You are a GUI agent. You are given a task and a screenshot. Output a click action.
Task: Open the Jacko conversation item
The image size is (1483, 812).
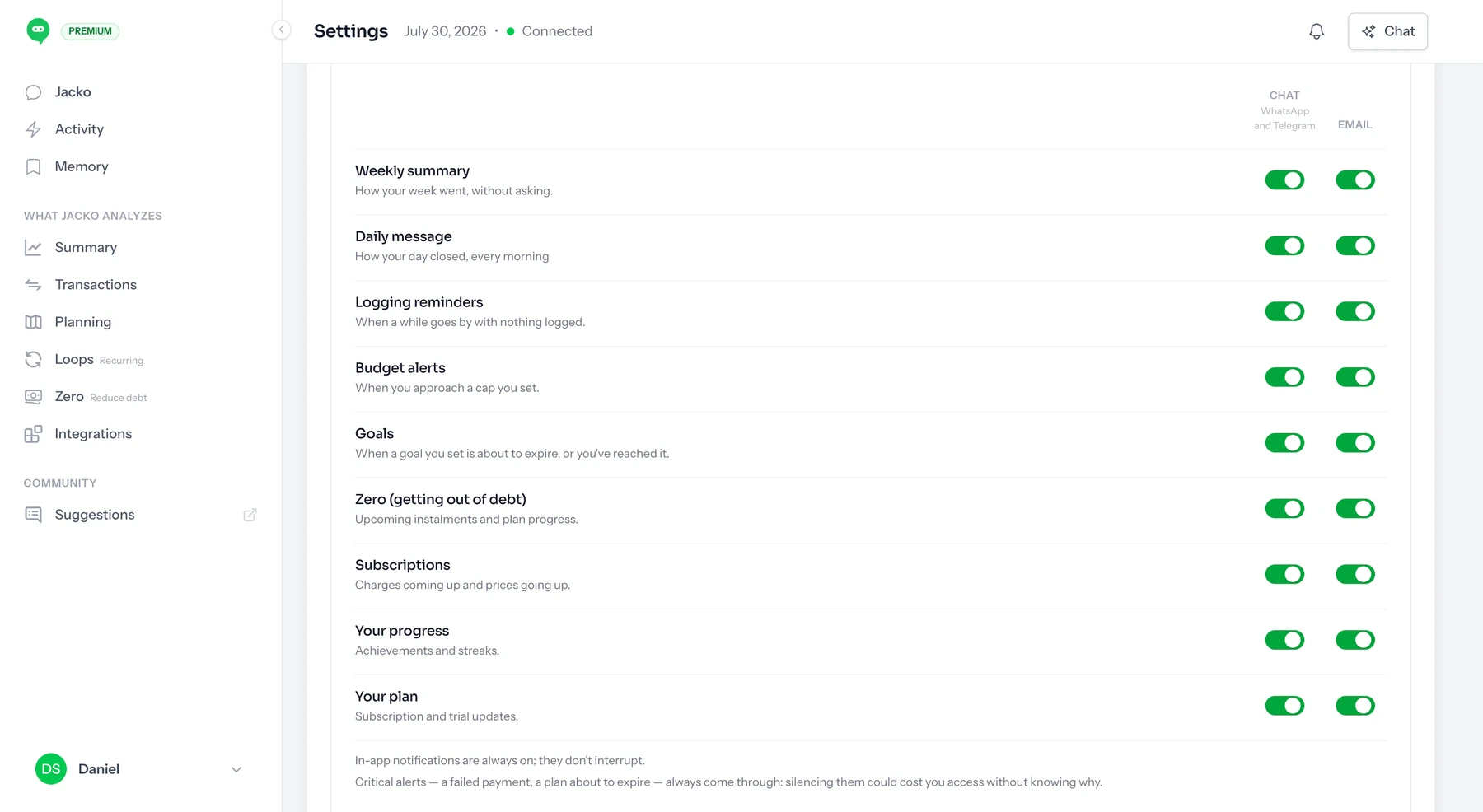73,92
